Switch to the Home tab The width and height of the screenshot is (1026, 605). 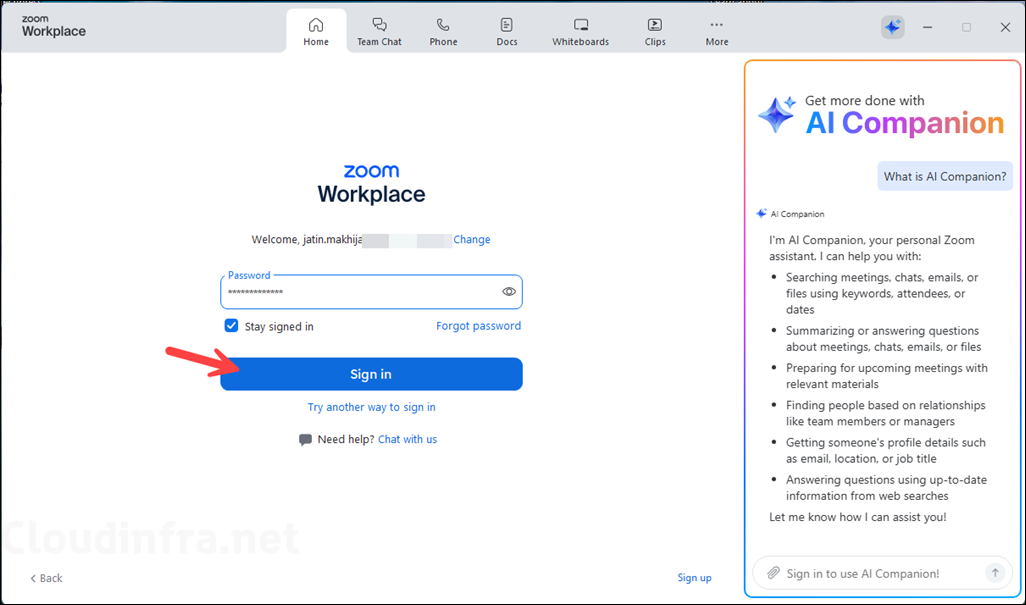click(316, 28)
